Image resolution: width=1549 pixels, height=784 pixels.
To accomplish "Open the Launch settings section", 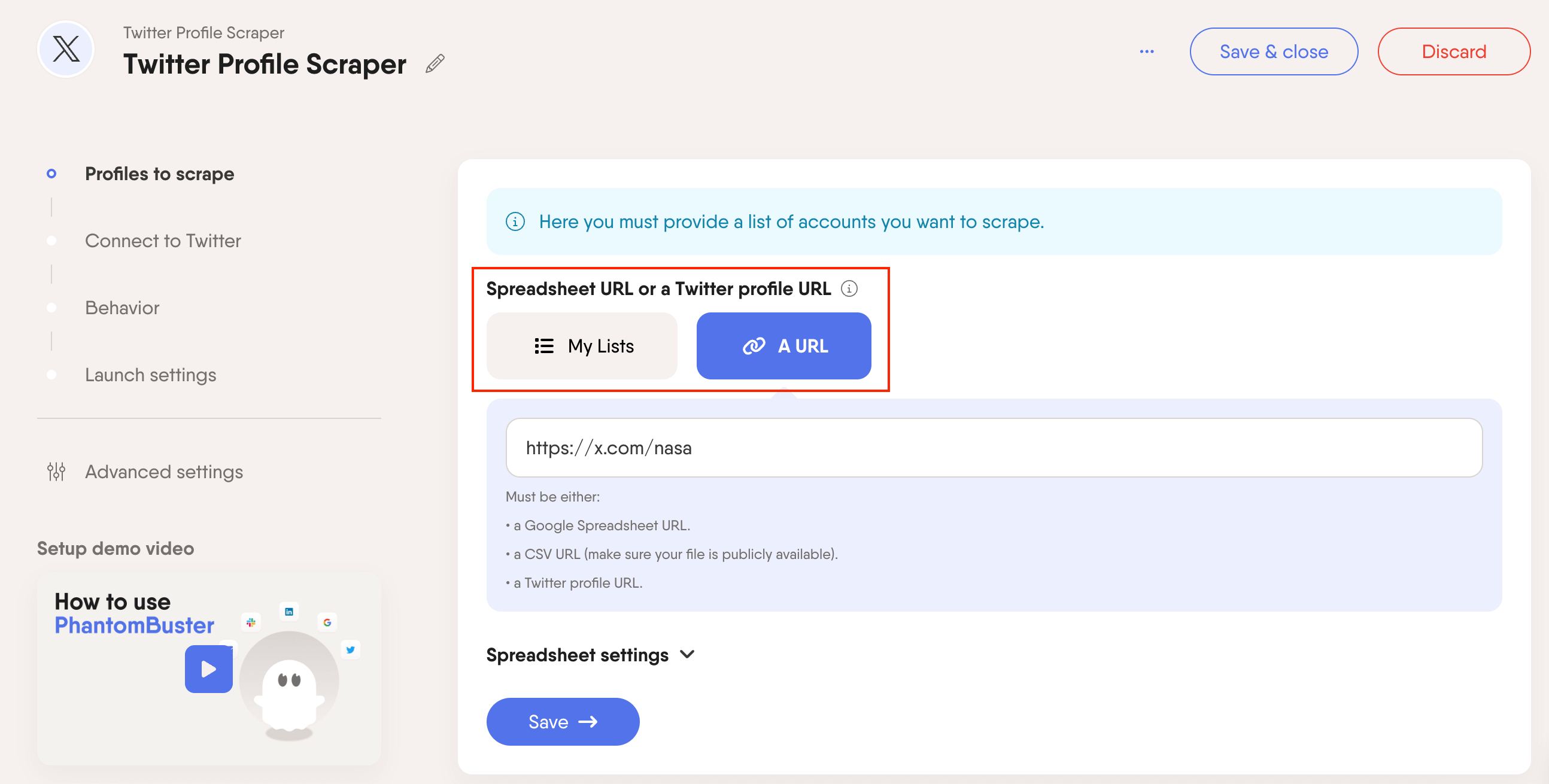I will [x=150, y=375].
